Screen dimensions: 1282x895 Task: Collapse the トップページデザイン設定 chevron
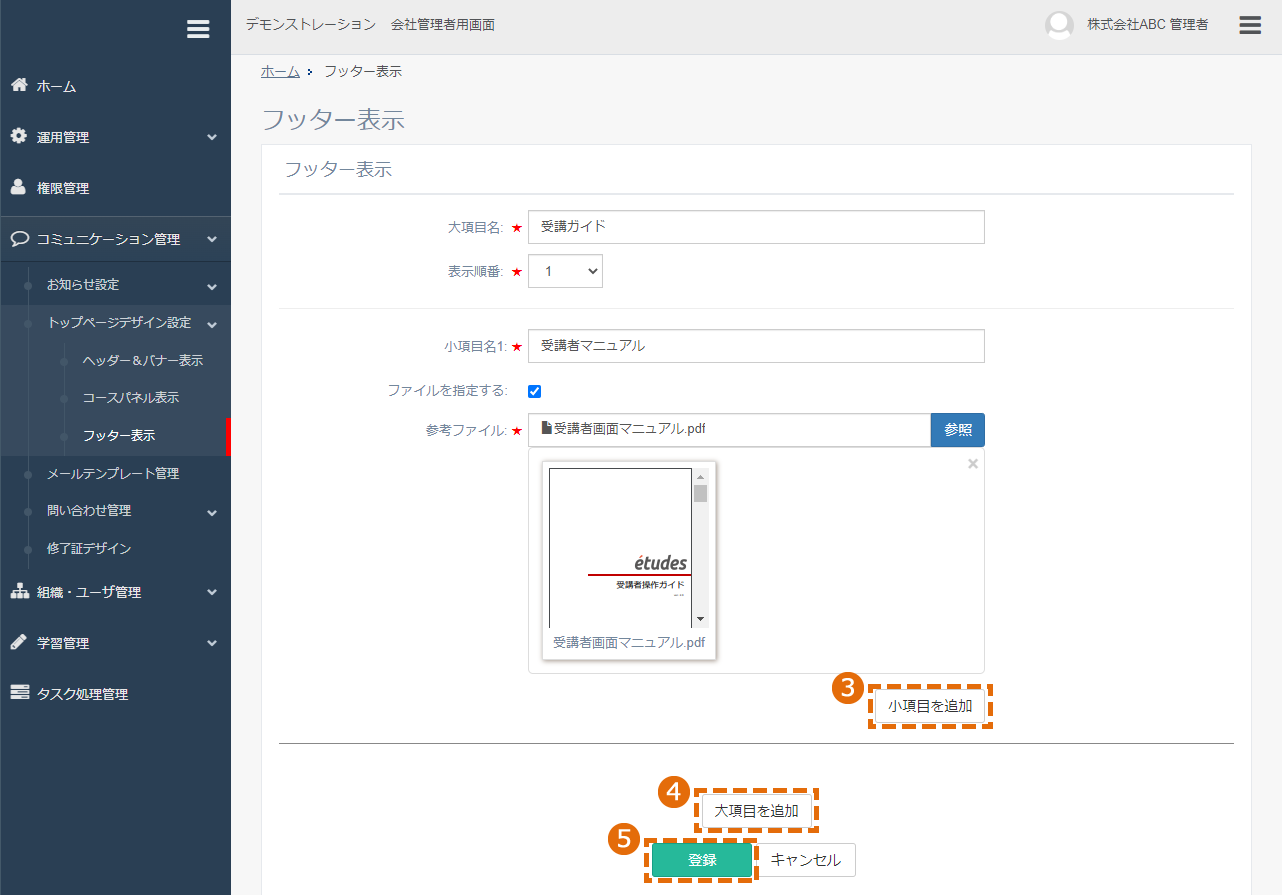[x=212, y=324]
